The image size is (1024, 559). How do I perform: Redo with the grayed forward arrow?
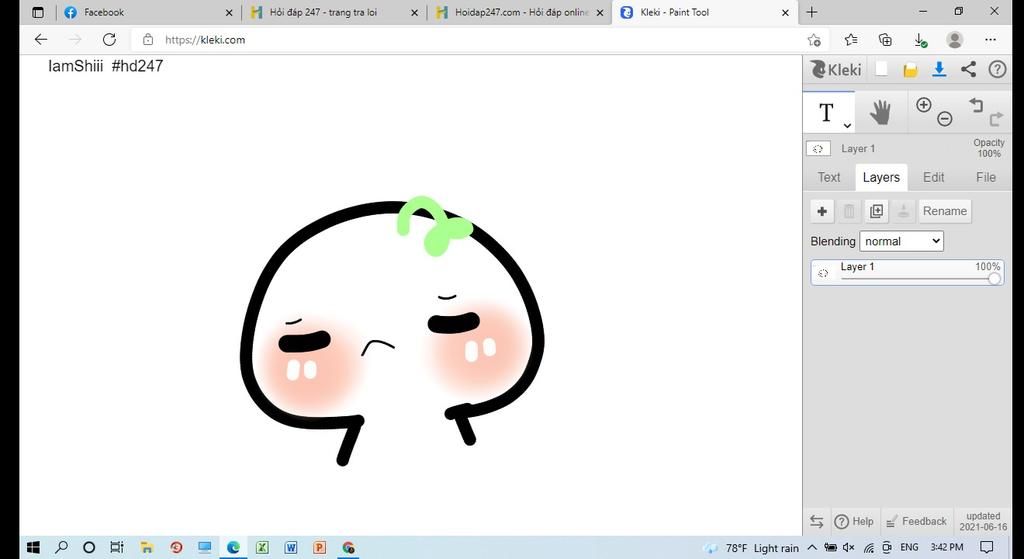(x=996, y=119)
